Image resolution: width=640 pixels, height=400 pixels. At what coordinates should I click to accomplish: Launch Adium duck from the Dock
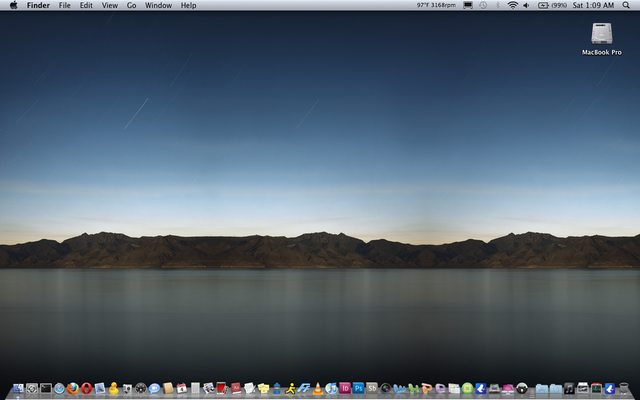[113, 389]
